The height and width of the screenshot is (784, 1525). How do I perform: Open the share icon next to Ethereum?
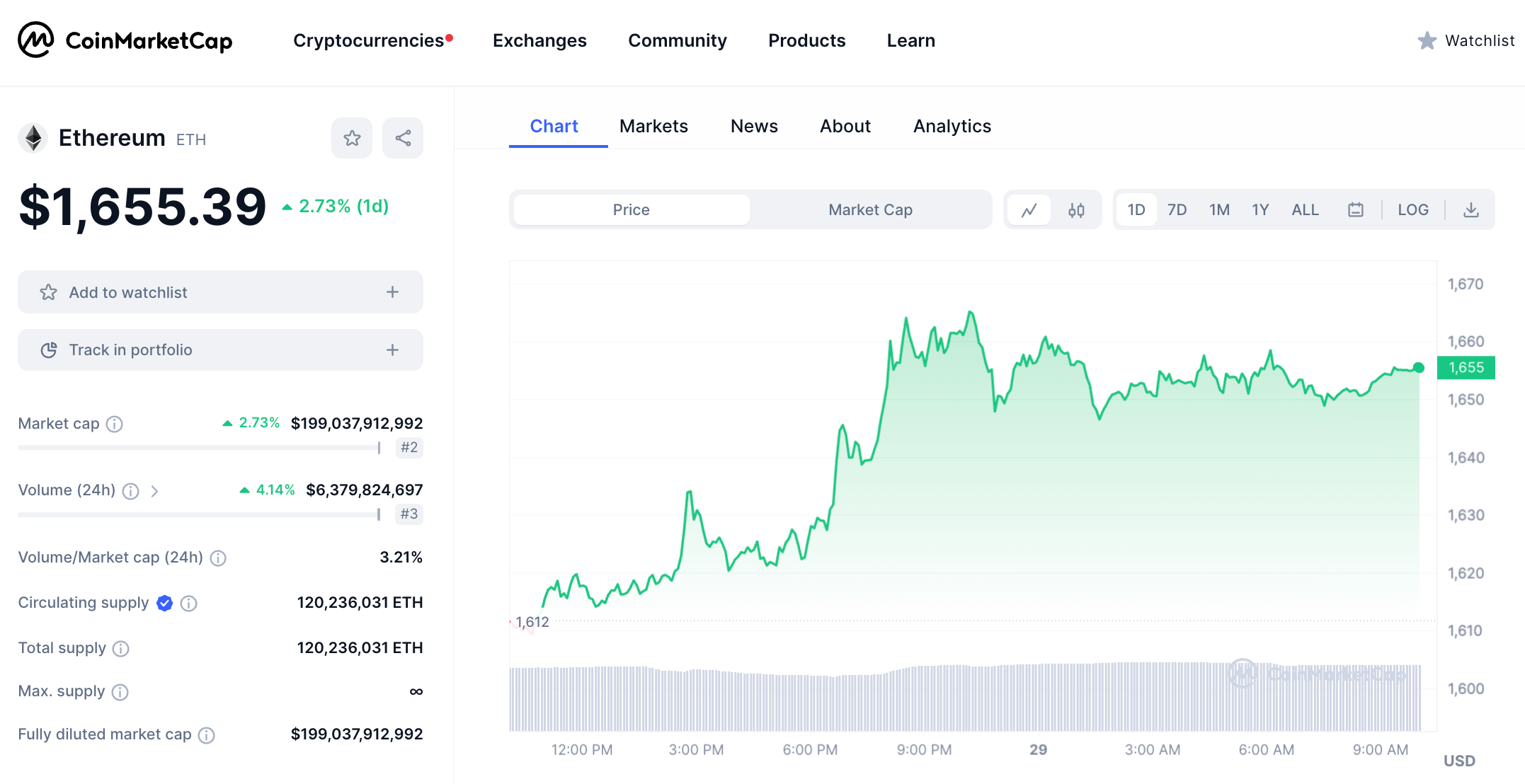click(x=403, y=138)
